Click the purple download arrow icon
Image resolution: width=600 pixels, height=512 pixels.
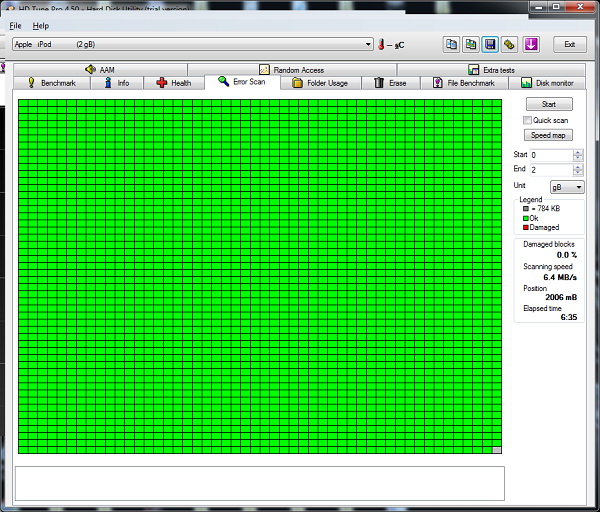(531, 44)
